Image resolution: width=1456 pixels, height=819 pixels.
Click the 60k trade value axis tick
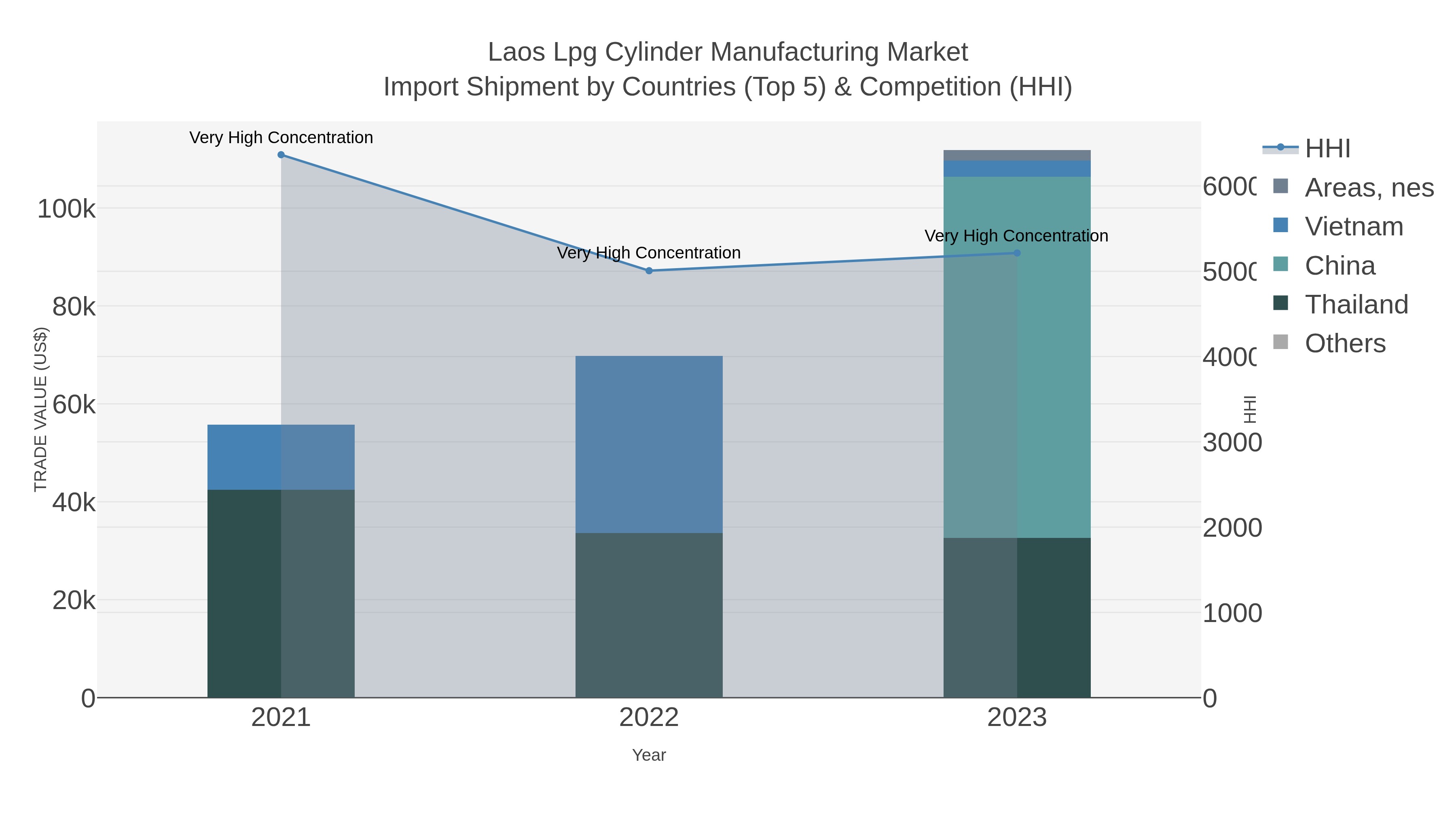[x=74, y=405]
